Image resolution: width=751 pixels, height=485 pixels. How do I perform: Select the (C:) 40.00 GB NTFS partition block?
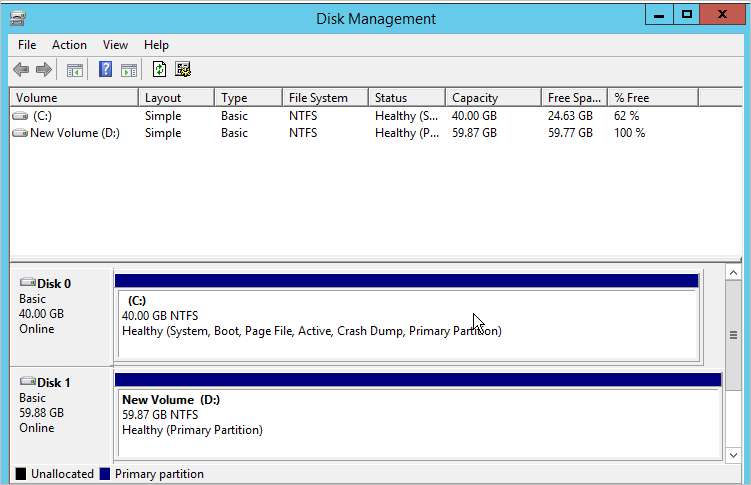coord(407,317)
